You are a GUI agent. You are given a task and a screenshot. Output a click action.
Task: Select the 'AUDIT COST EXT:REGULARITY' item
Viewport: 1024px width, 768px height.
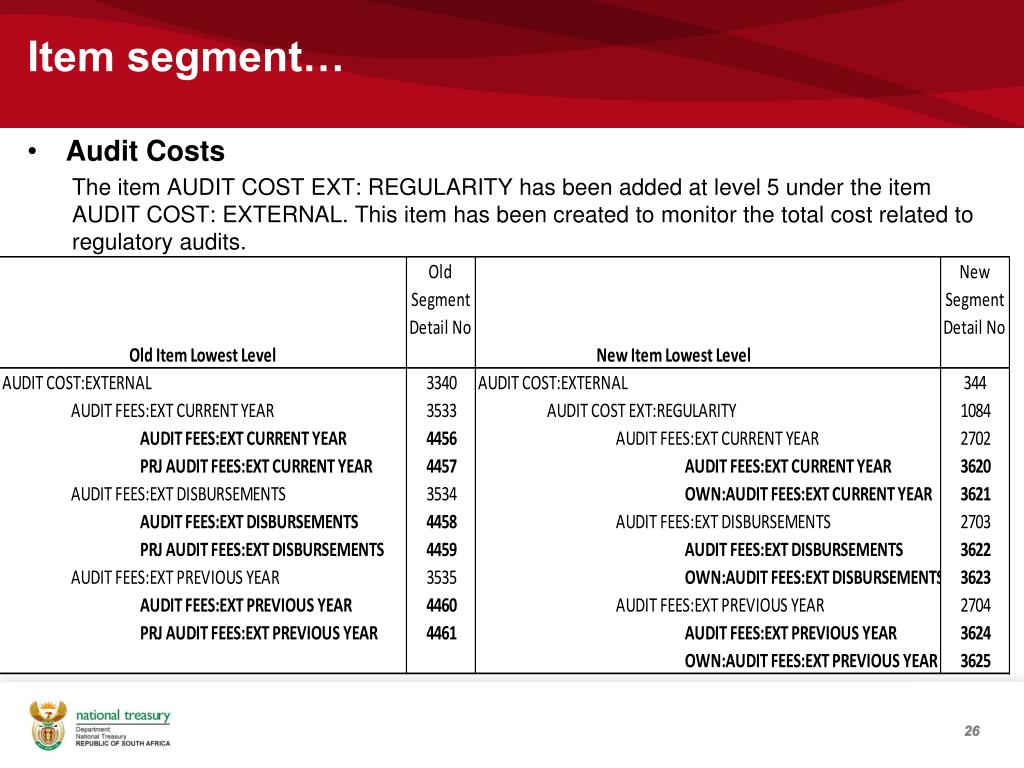(x=641, y=411)
